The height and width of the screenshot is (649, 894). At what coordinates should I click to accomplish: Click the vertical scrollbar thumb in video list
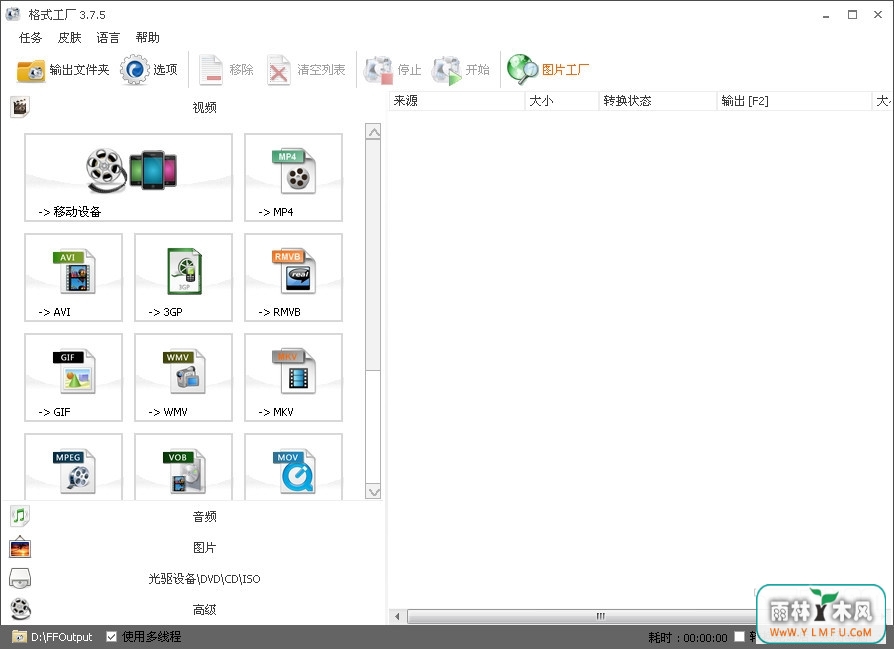pyautogui.click(x=373, y=255)
